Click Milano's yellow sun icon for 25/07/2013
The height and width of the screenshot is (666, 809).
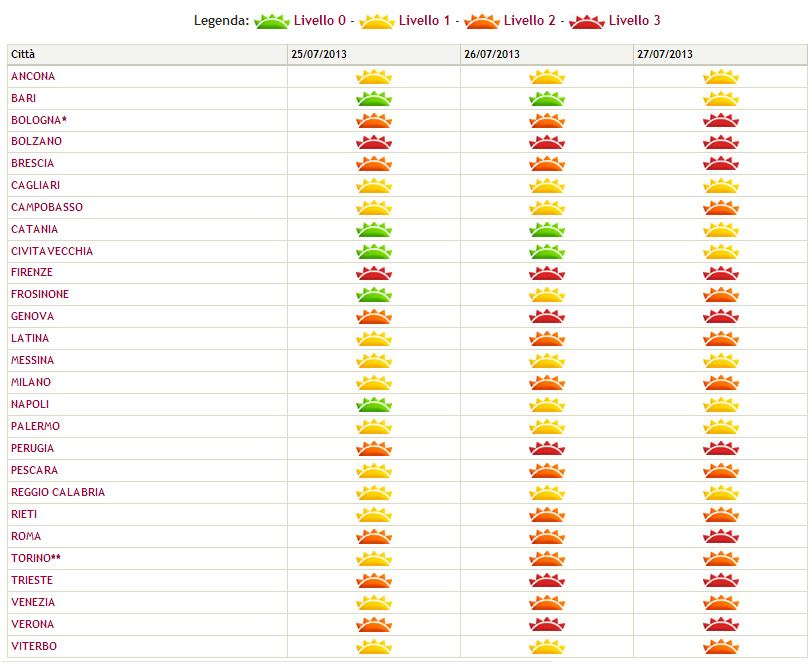point(374,382)
